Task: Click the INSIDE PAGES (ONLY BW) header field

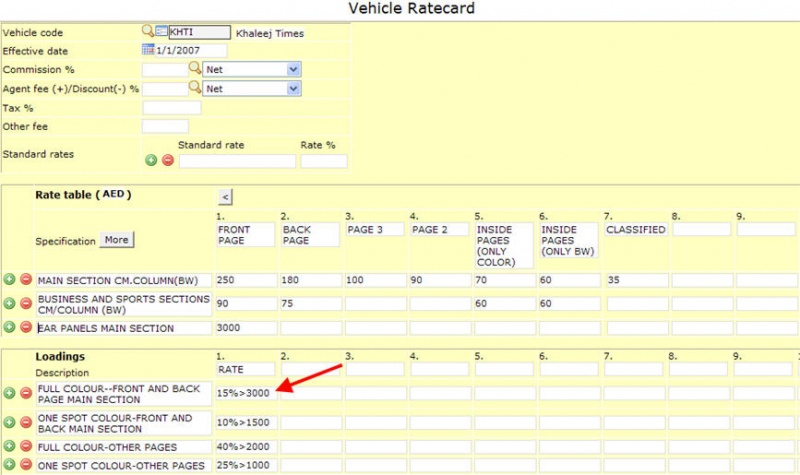Action: coord(569,240)
